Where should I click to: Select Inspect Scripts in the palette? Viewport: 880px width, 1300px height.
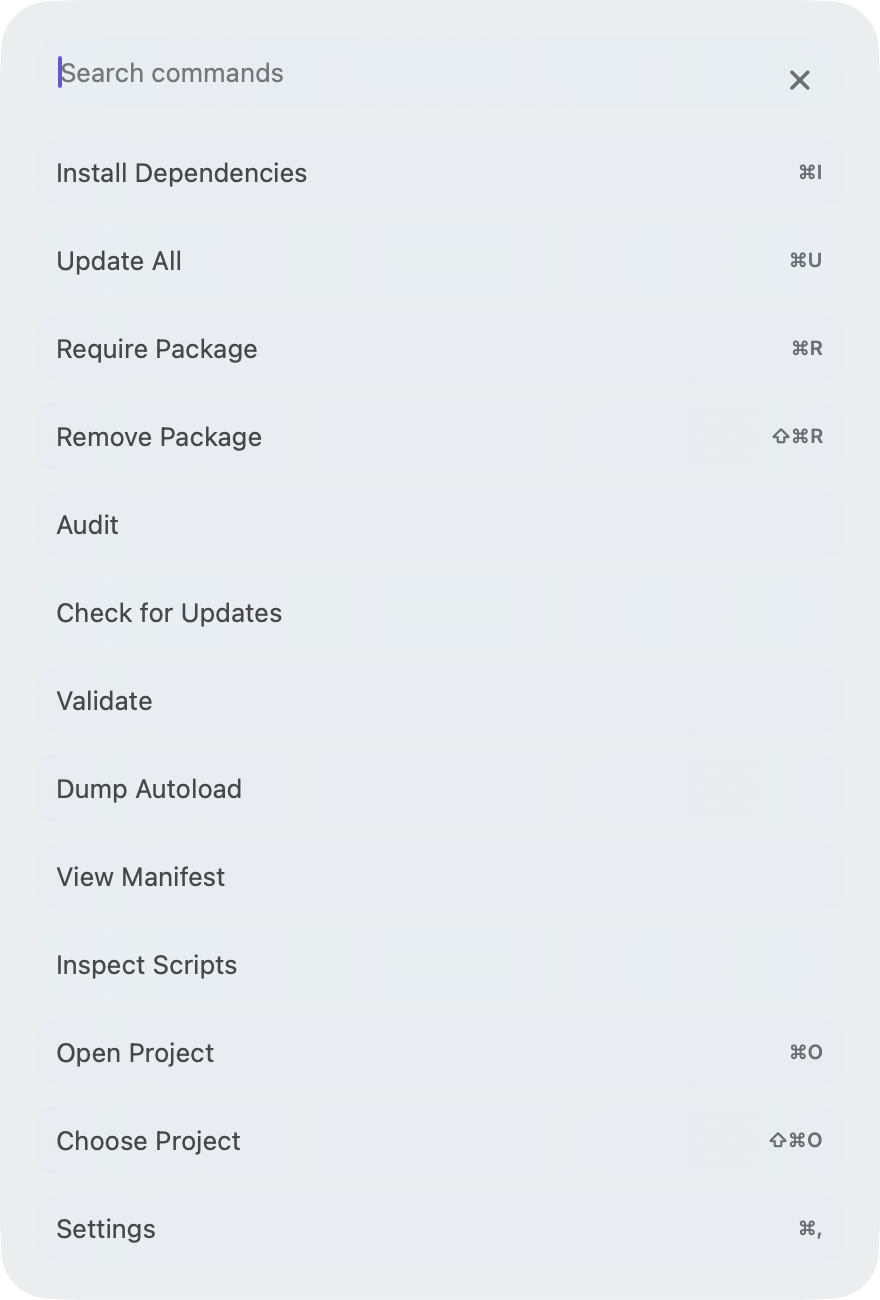[440, 965]
